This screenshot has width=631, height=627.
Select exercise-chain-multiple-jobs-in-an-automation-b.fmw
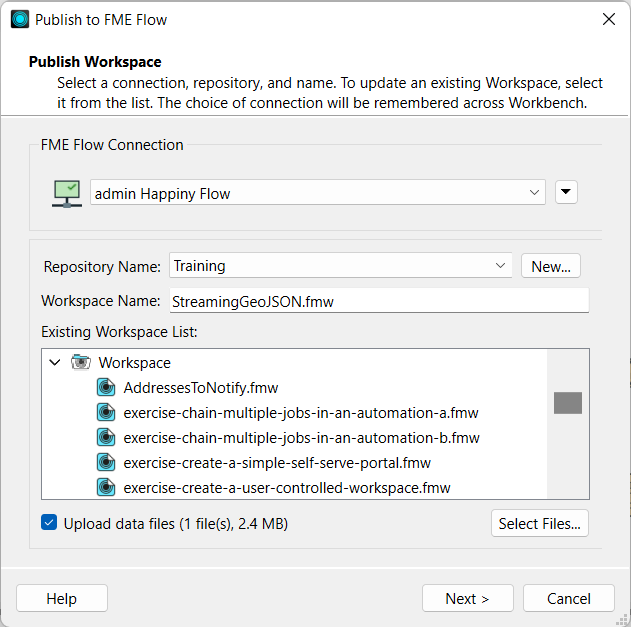[301, 437]
